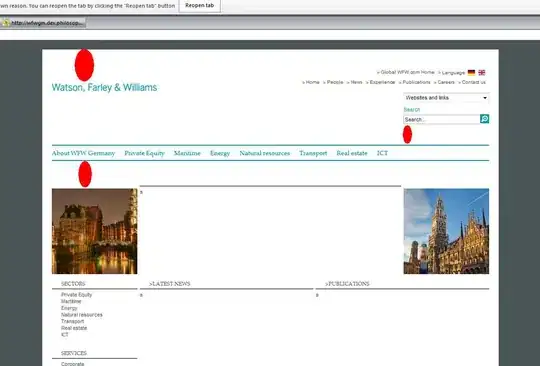Open the Websites and links dropdown

[446, 98]
